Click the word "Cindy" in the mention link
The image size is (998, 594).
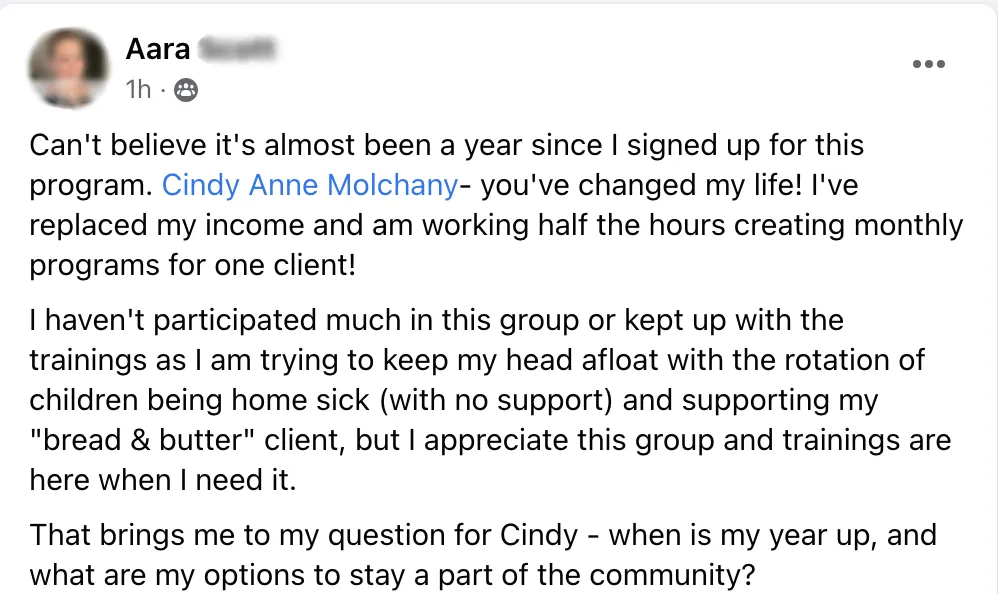(200, 185)
